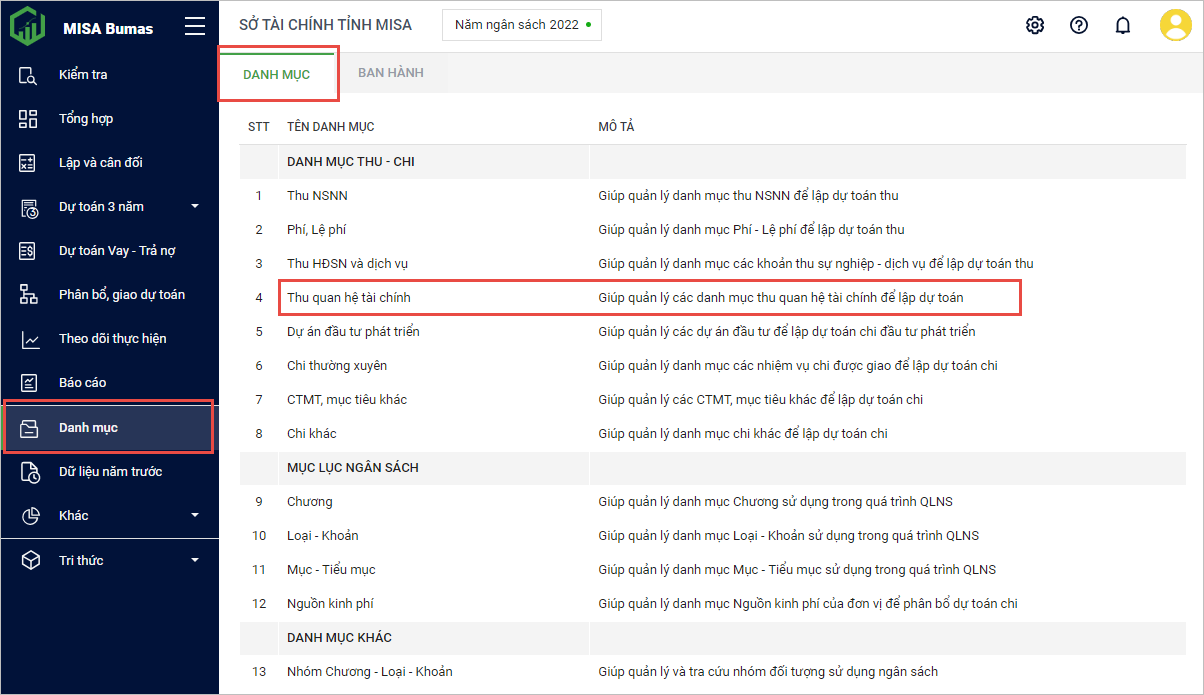Click the Nguồn kinh phí row
Viewport: 1204px width, 695px height.
[330, 604]
